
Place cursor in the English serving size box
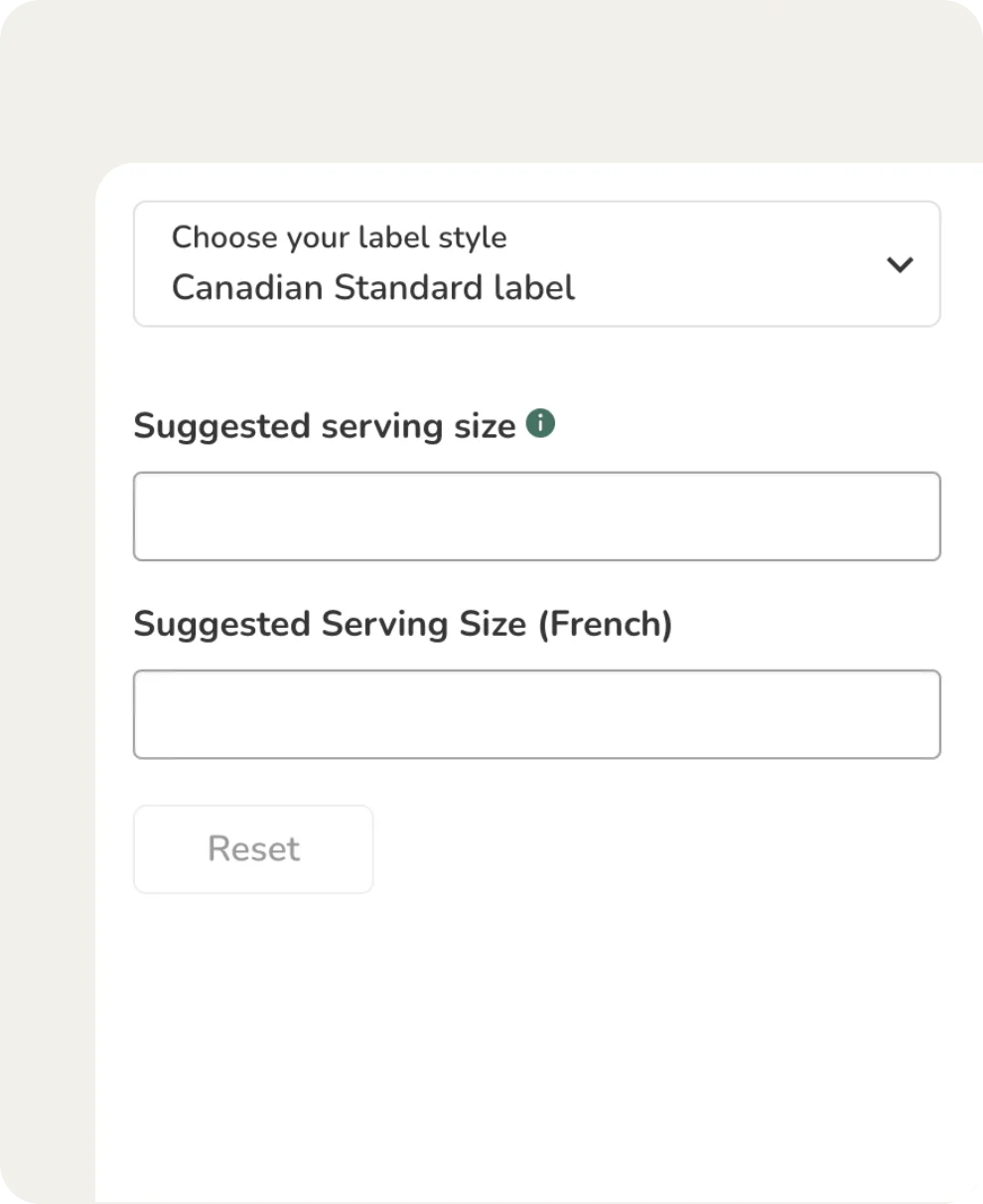point(536,517)
